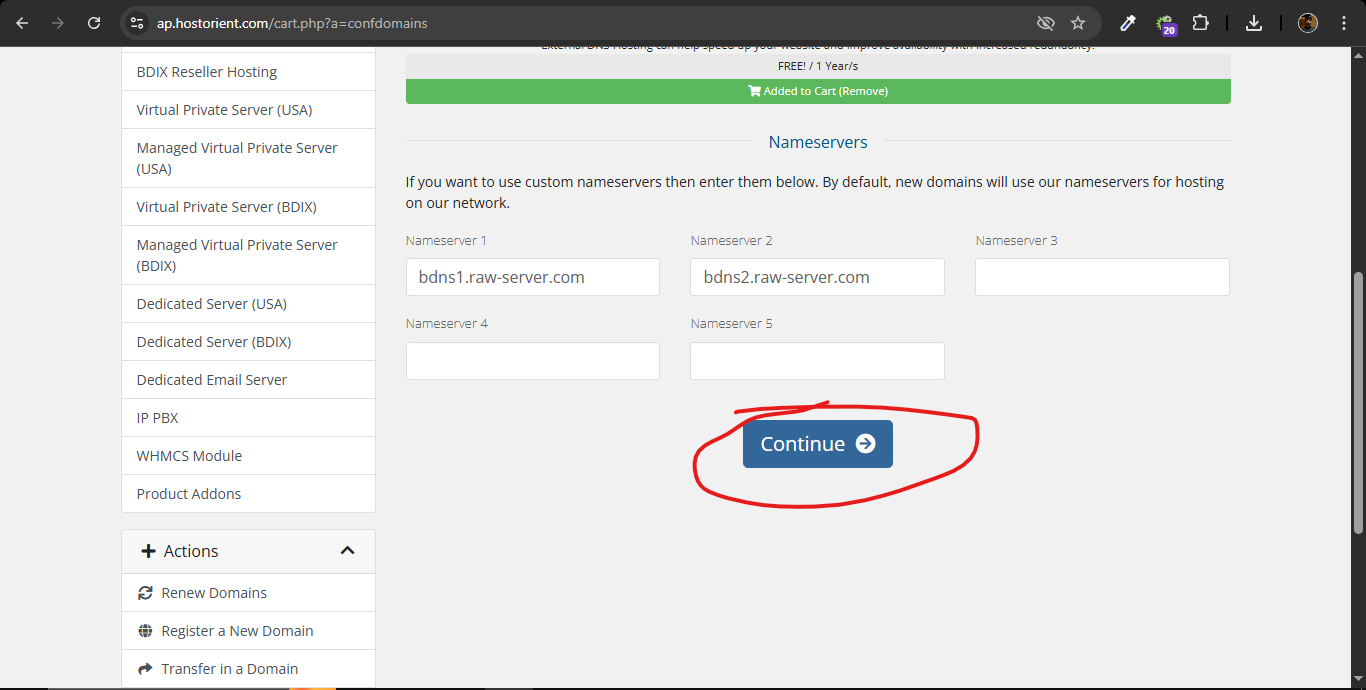
Task: Click the page vertical scrollbar thumb
Action: (x=1358, y=400)
